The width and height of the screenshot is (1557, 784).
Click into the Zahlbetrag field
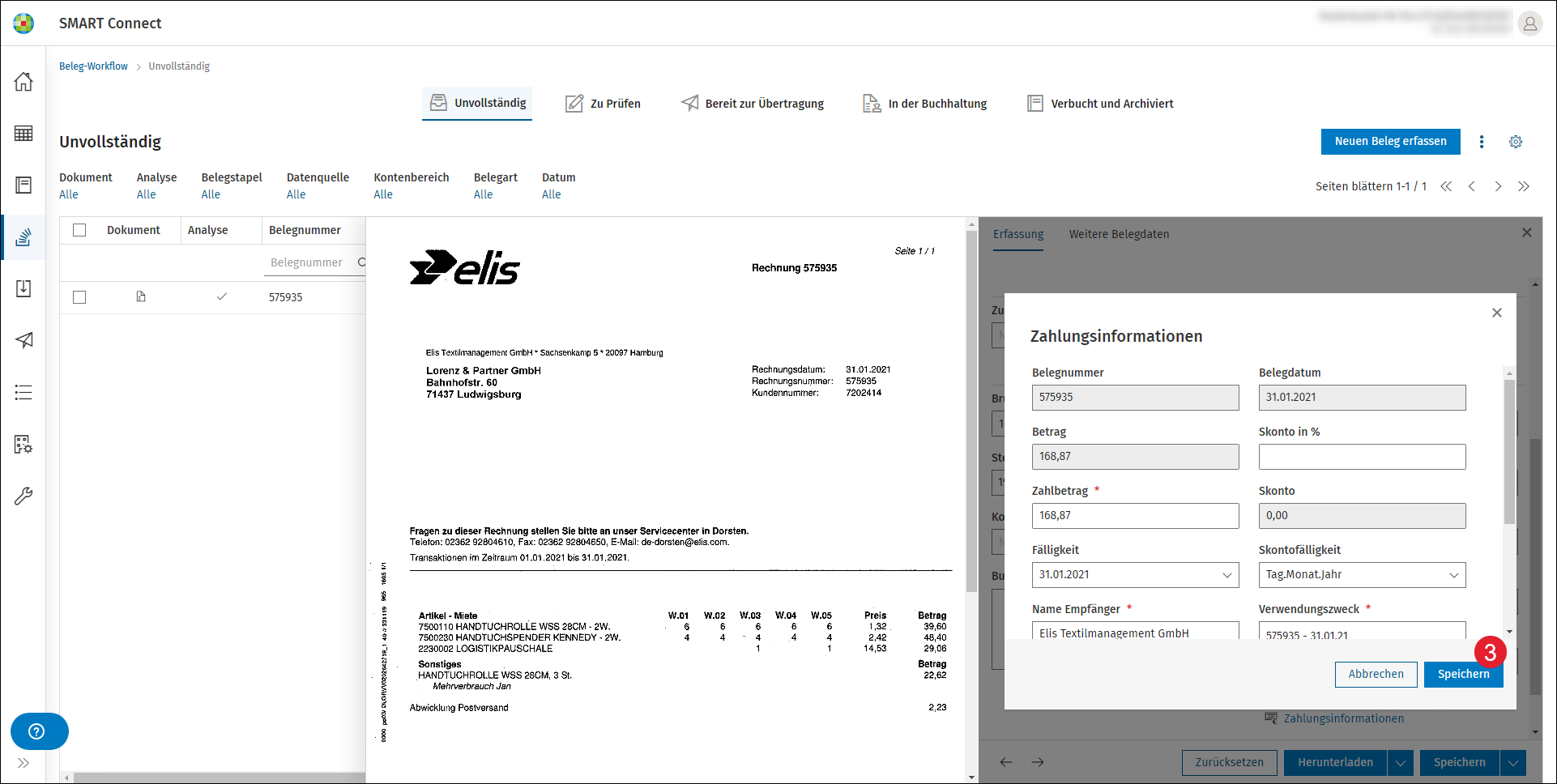pos(1135,516)
